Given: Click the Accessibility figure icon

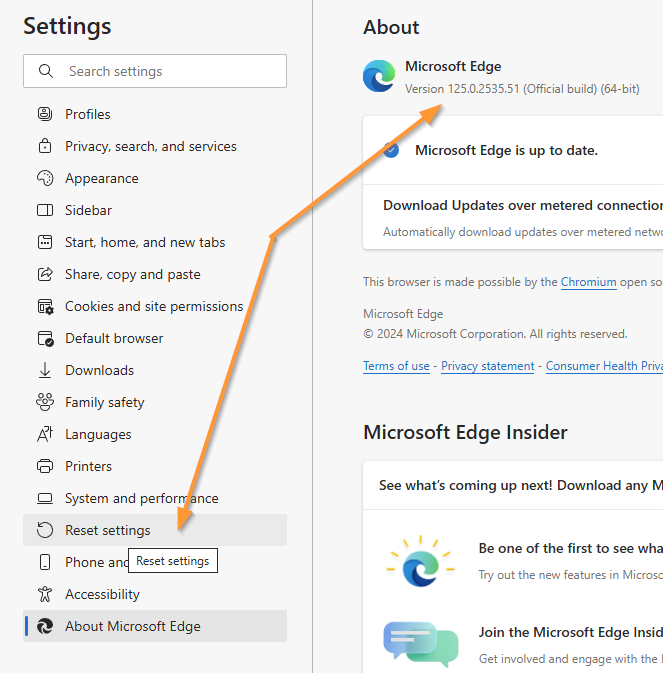Looking at the screenshot, I should click(45, 594).
